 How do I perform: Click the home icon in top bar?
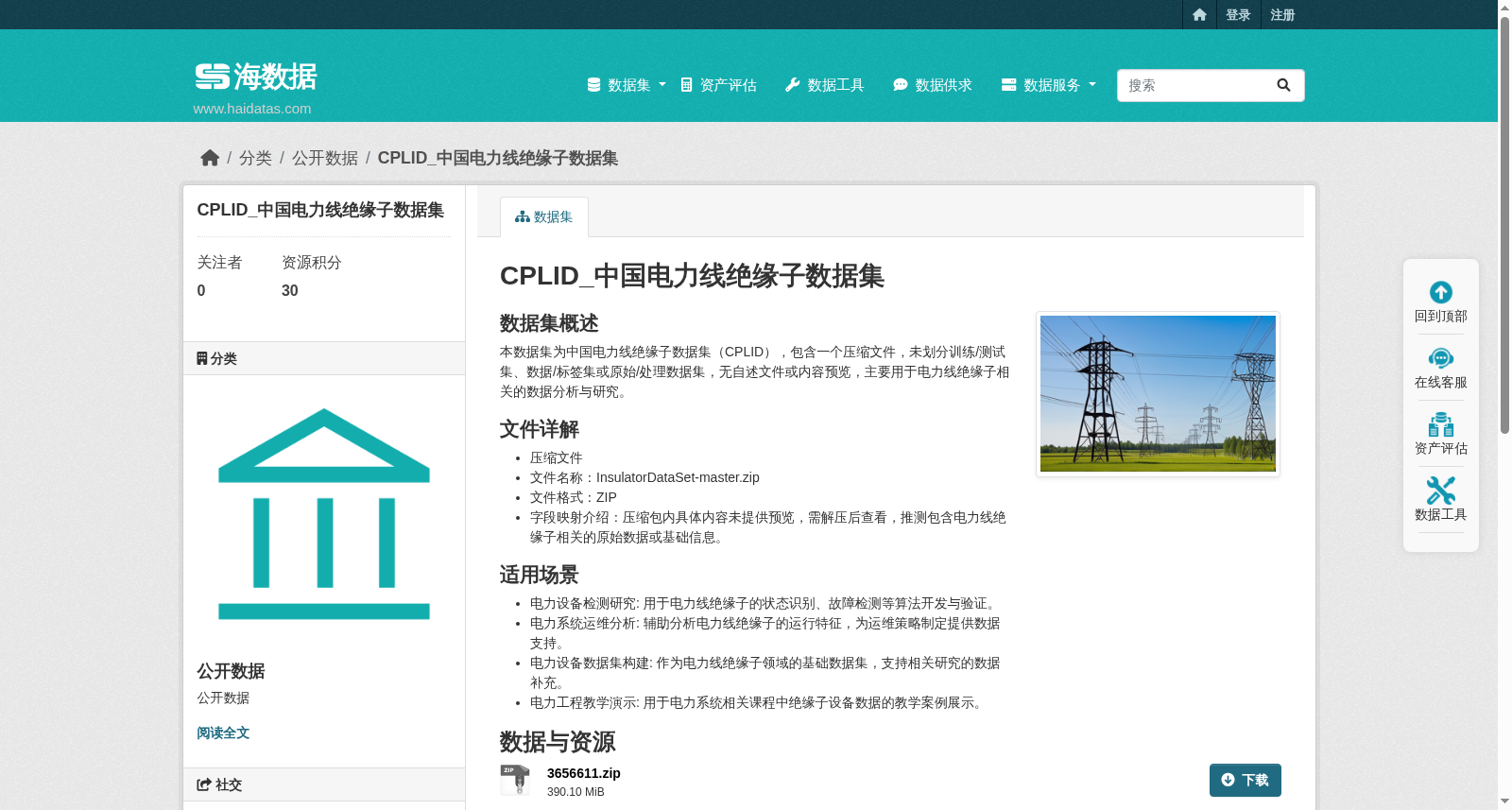(x=1199, y=15)
